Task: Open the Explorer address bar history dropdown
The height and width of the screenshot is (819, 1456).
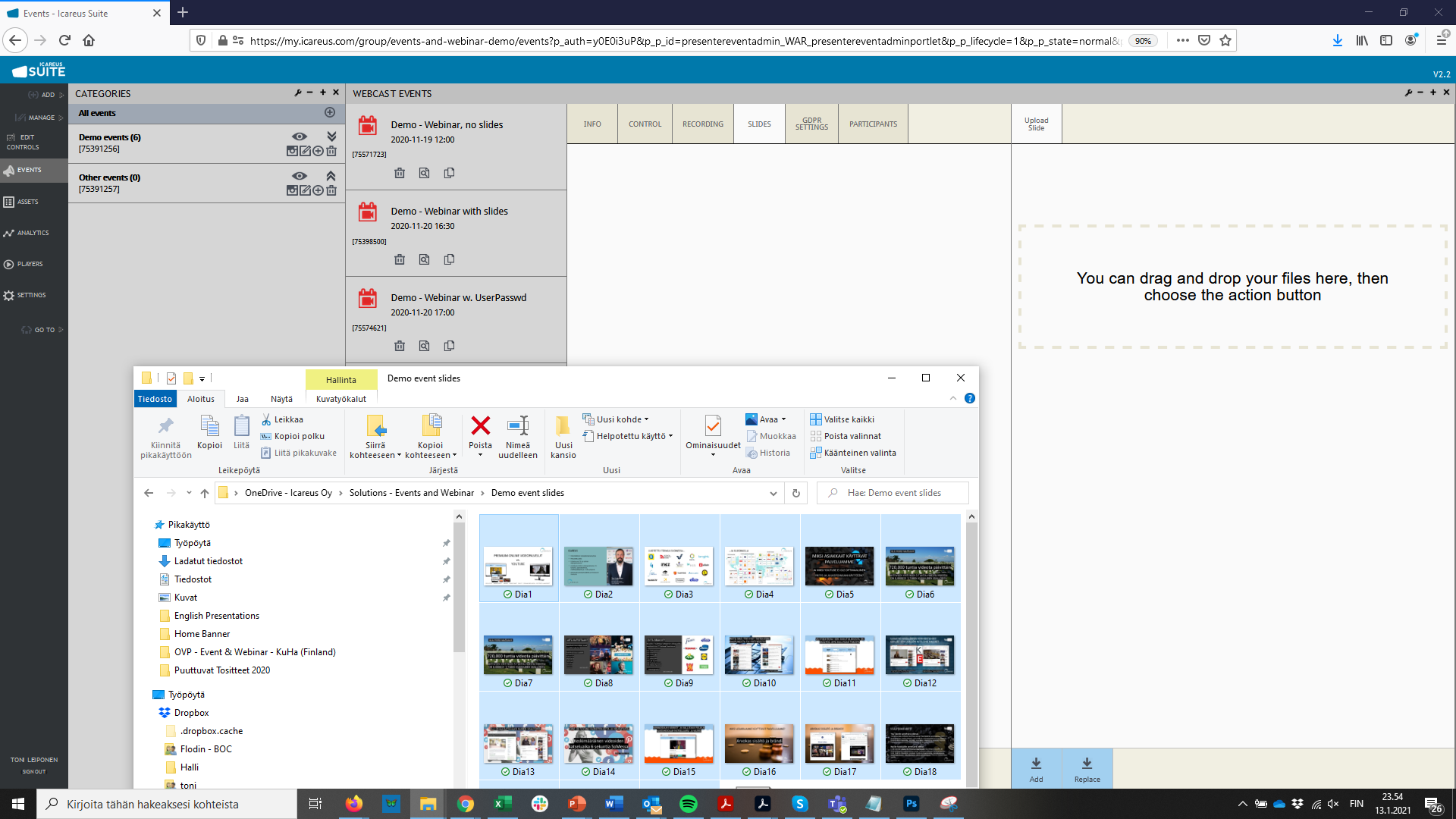Action: [773, 493]
